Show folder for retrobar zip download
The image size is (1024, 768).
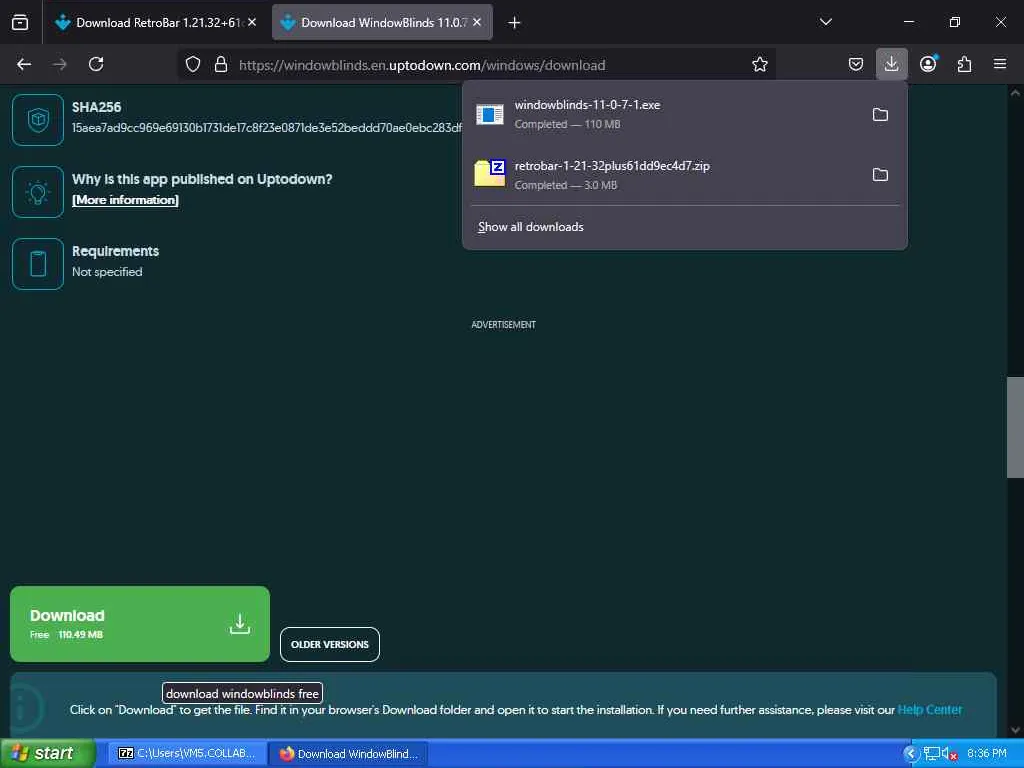[x=880, y=174]
